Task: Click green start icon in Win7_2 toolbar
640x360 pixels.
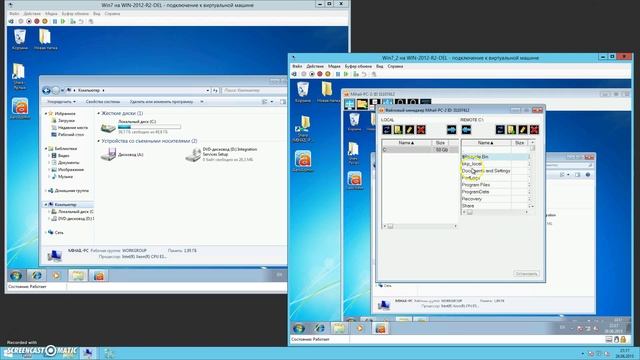Action: [x=346, y=74]
